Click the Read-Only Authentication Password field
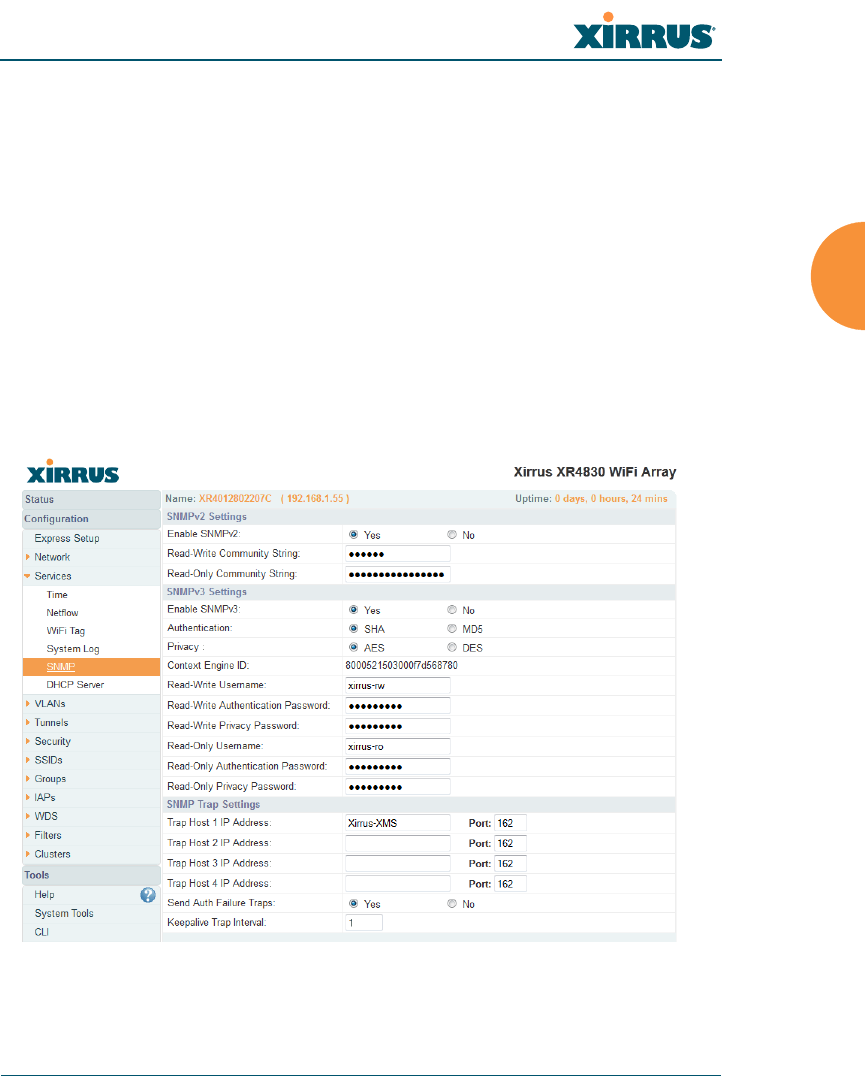 [x=398, y=767]
